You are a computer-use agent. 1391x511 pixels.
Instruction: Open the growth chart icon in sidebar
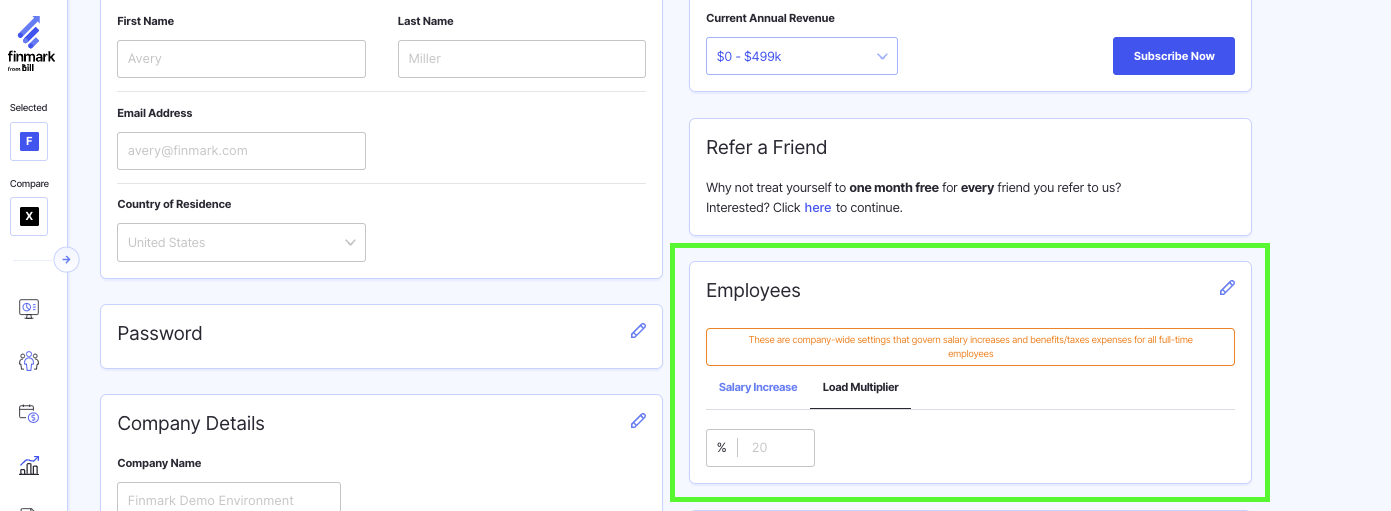29,465
